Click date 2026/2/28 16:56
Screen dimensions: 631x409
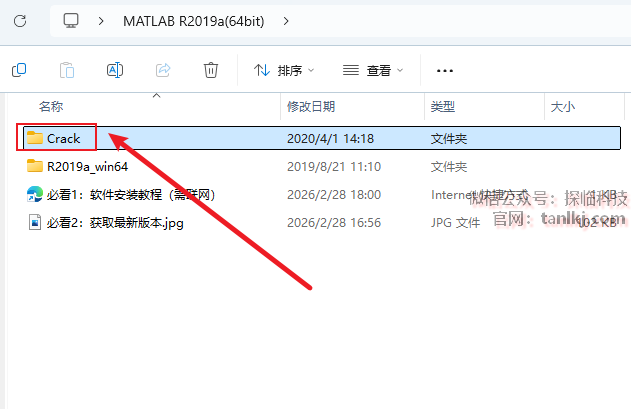click(334, 223)
